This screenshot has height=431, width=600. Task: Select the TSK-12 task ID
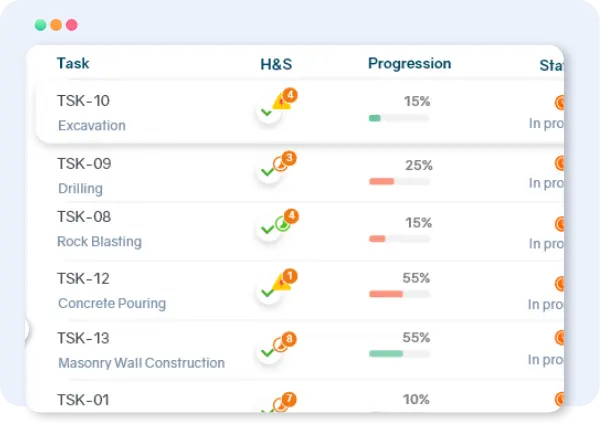[x=84, y=279]
